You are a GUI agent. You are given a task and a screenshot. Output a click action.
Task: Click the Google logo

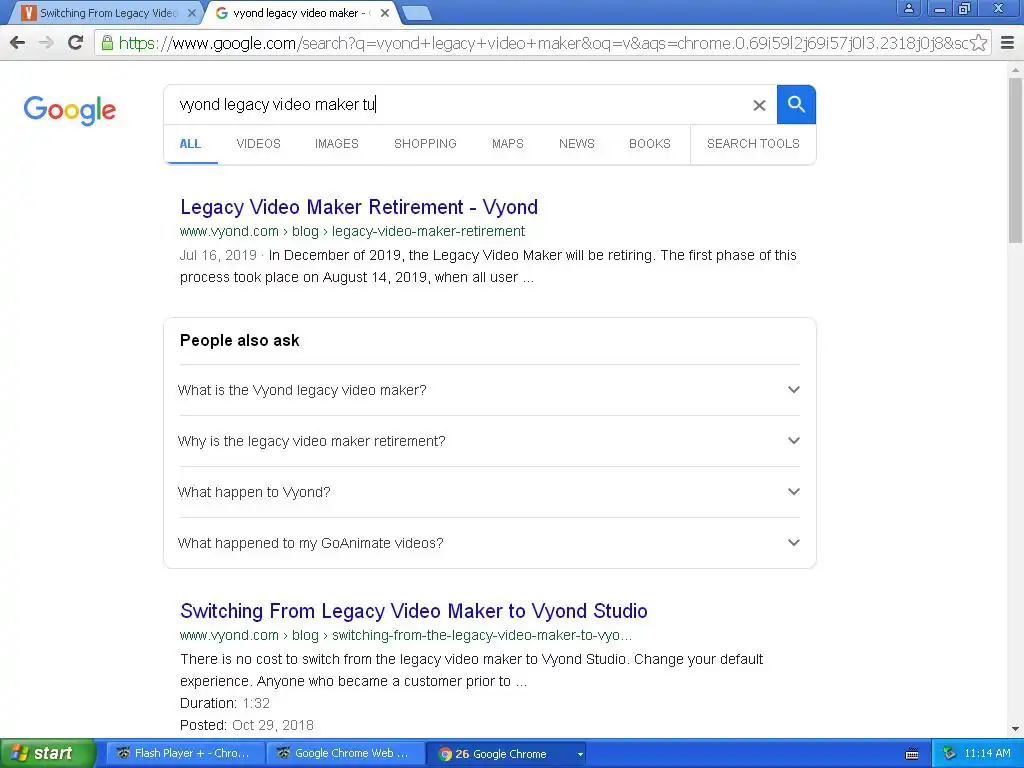pyautogui.click(x=70, y=110)
